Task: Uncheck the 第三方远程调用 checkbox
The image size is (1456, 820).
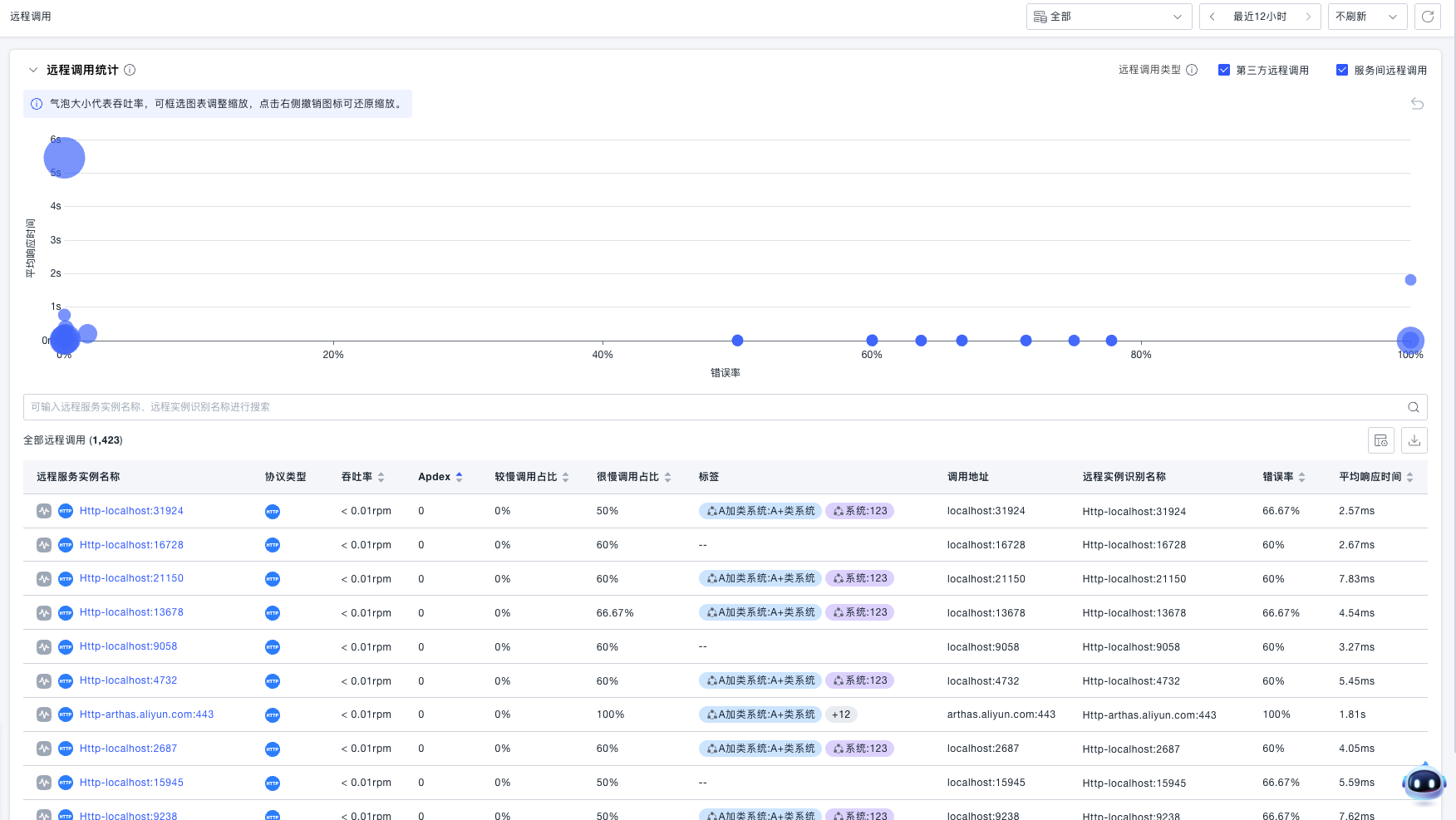Action: click(x=1224, y=70)
